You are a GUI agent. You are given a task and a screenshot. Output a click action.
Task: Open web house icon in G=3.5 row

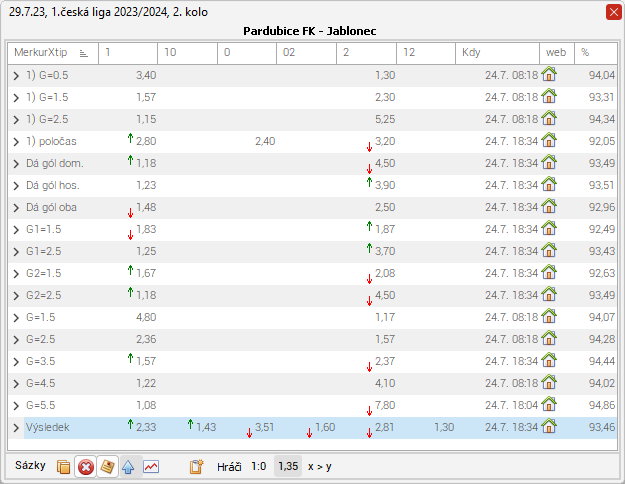[x=549, y=360]
